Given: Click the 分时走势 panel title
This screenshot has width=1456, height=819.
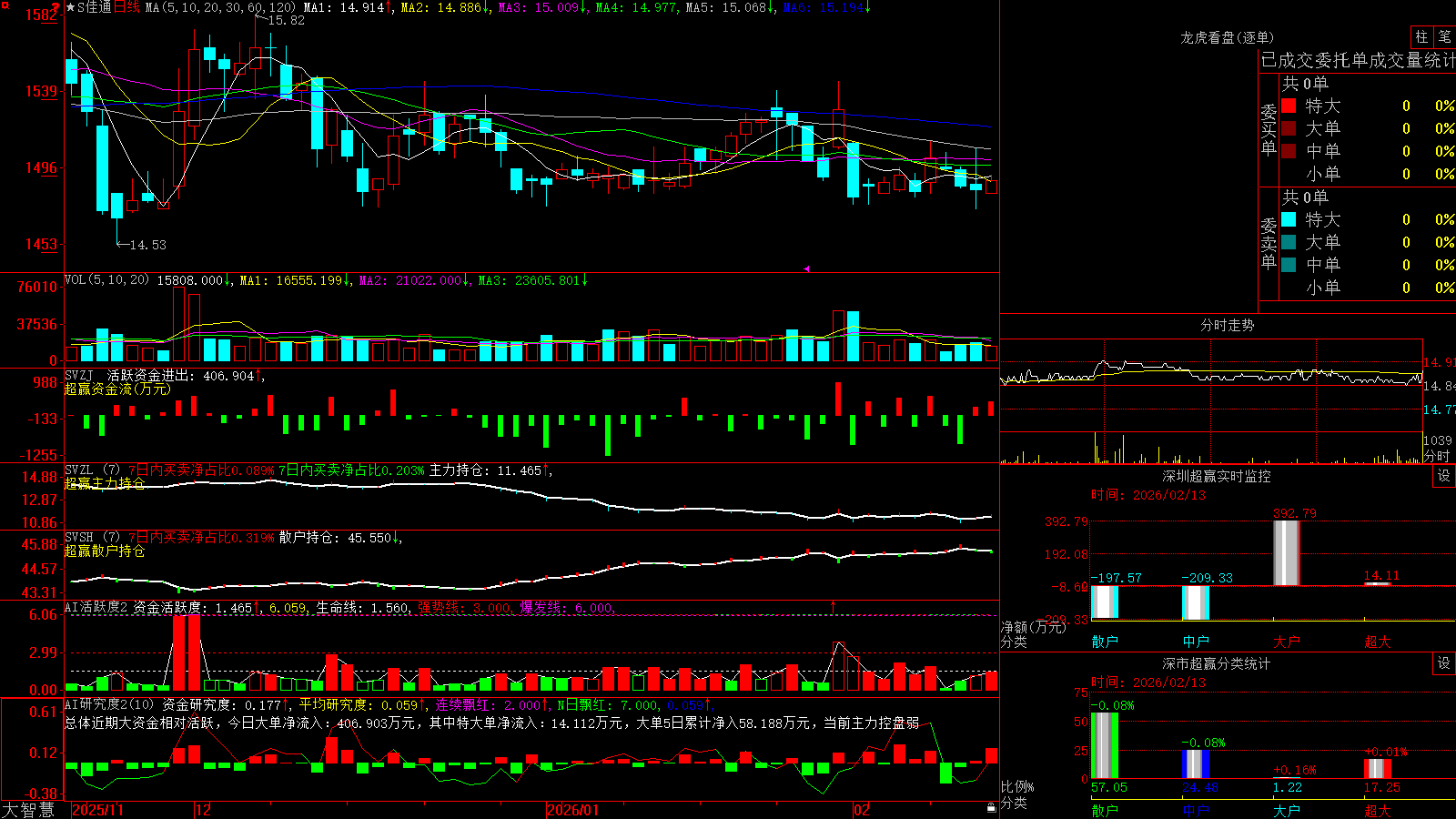Looking at the screenshot, I should pos(1227,325).
